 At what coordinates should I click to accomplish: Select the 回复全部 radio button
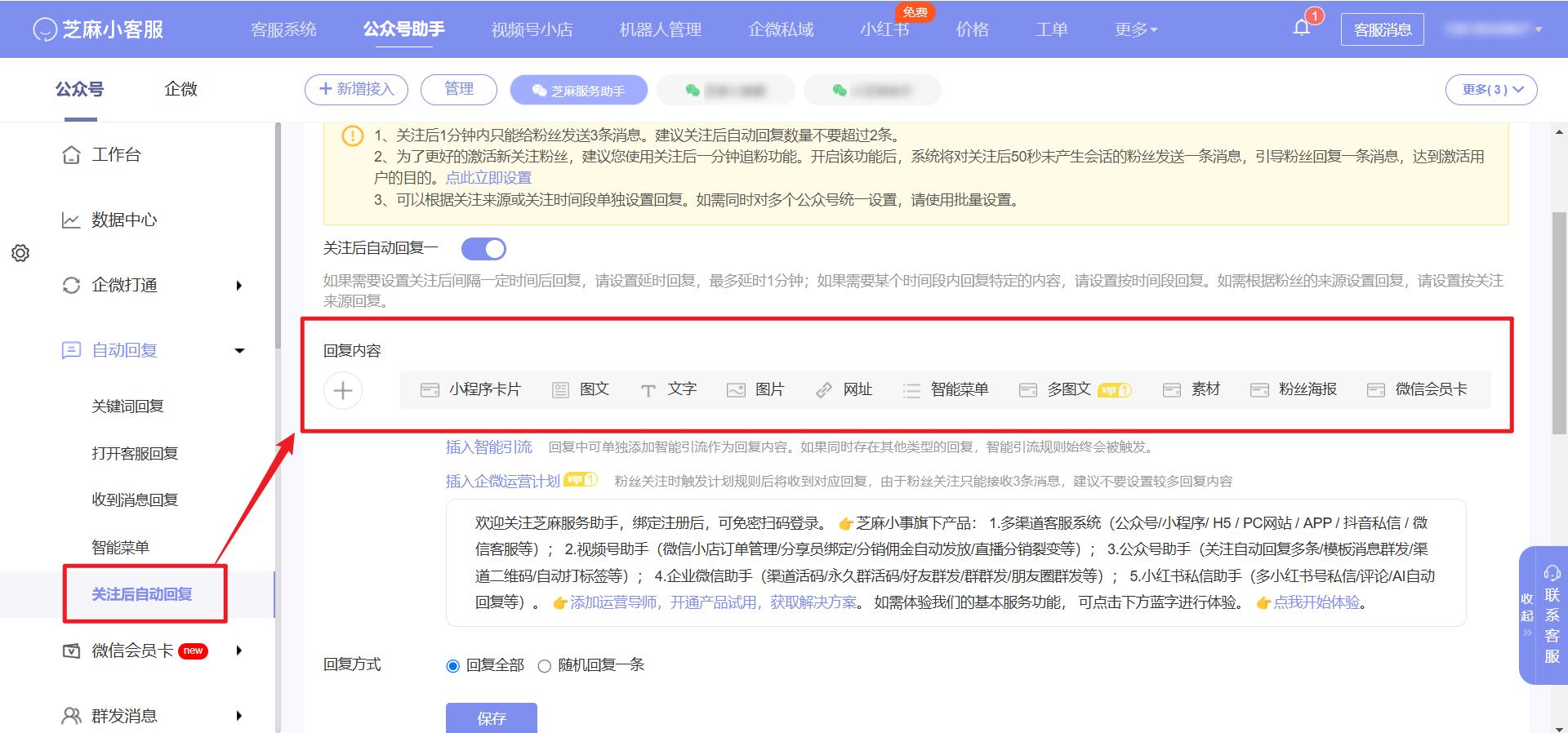point(453,666)
